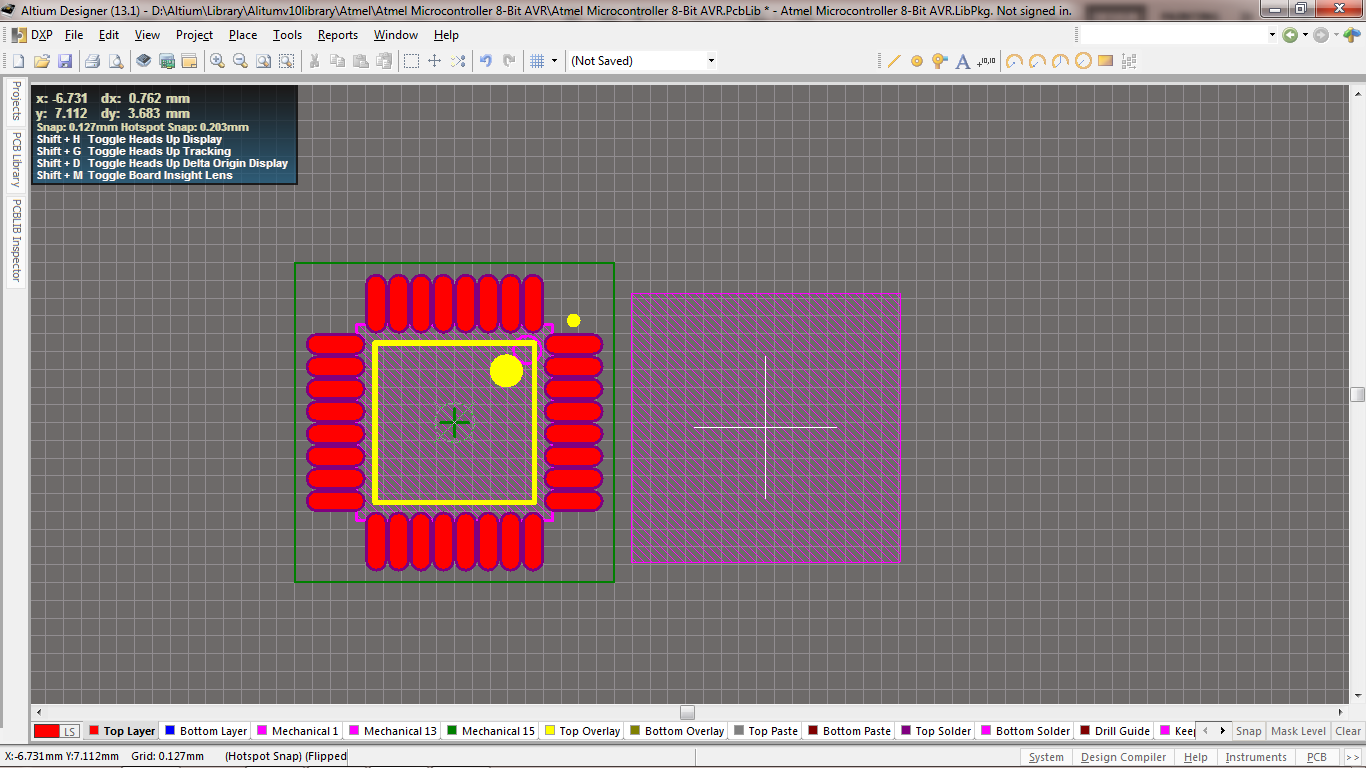Select the Place Line tool
1366x768 pixels.
[895, 60]
